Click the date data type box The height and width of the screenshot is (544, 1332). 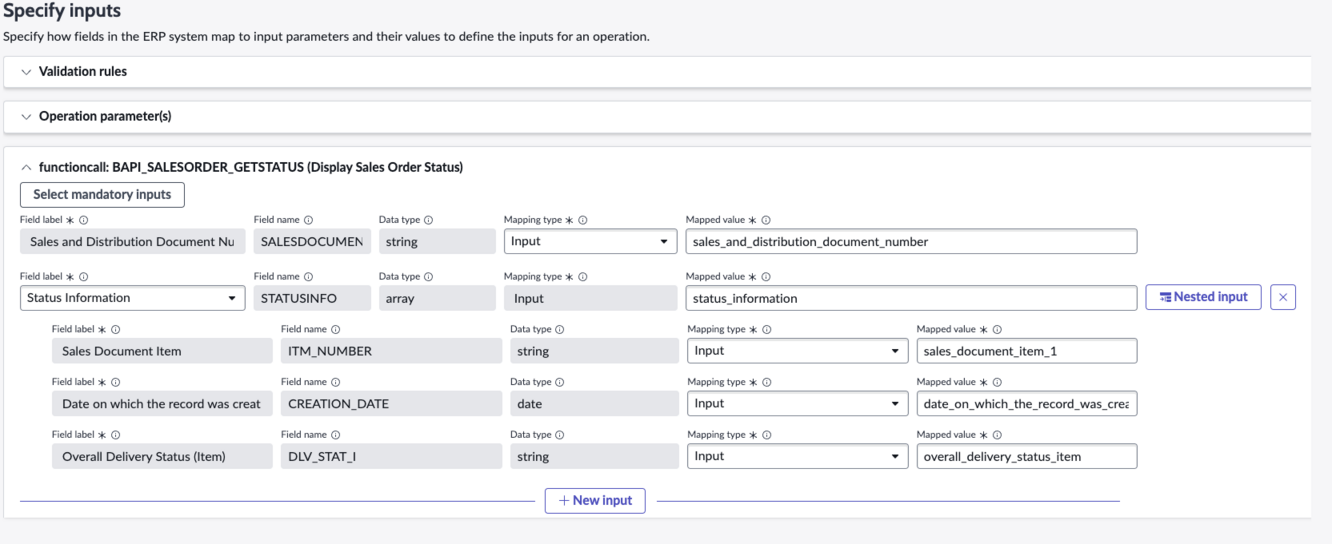tap(594, 404)
